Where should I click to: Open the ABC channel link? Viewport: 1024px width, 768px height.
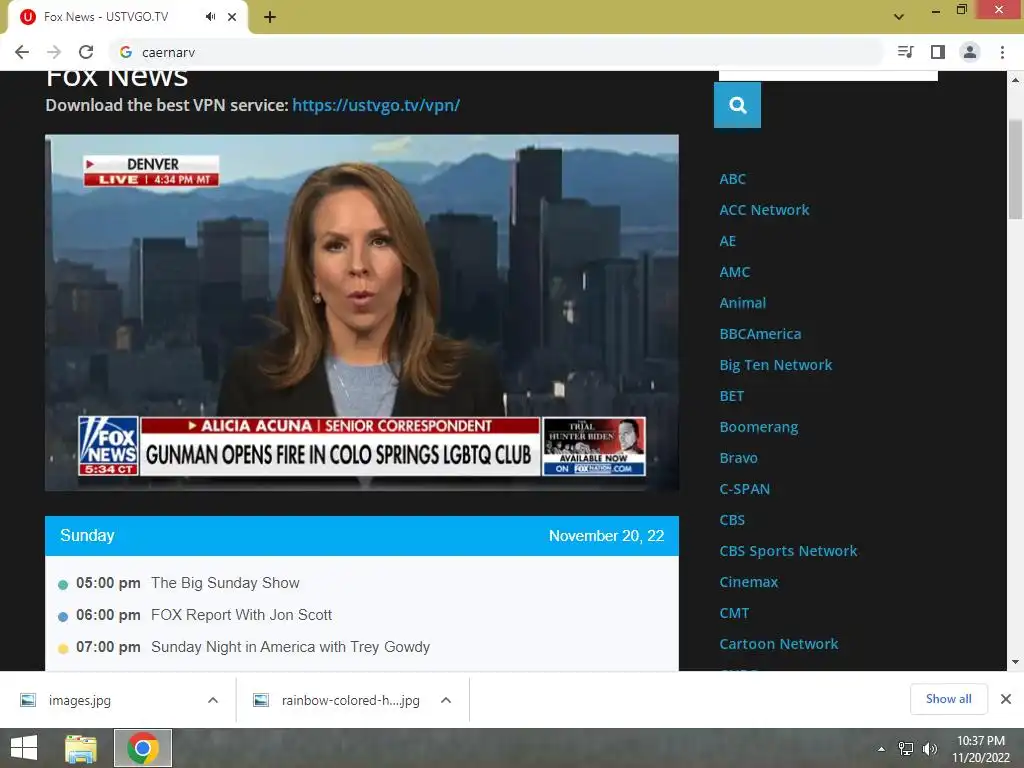coord(733,179)
